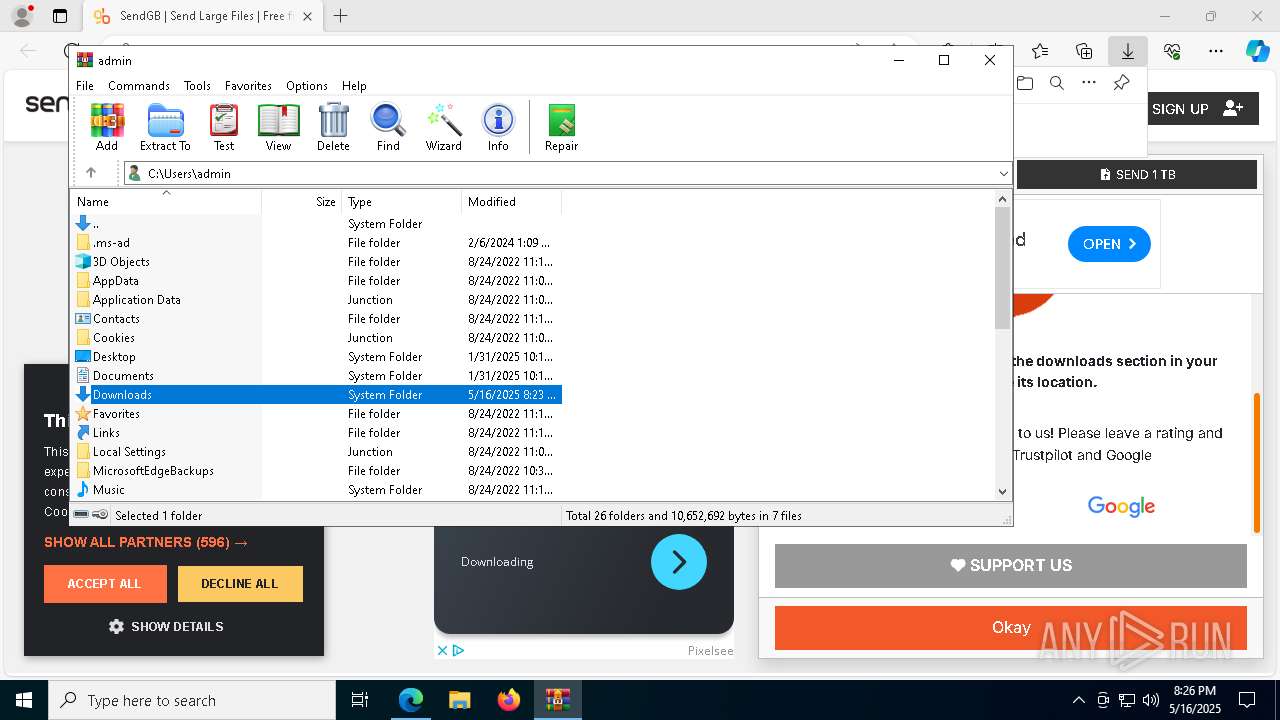Screen dimensions: 1280x720
Task: Click ACCEPT ALL cookies in browser
Action: [x=105, y=584]
